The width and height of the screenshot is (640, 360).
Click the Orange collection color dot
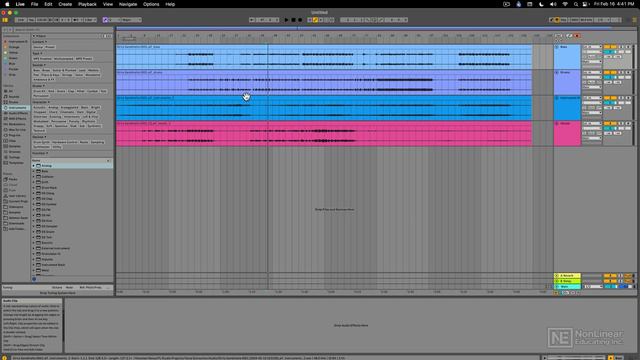pyautogui.click(x=6, y=47)
